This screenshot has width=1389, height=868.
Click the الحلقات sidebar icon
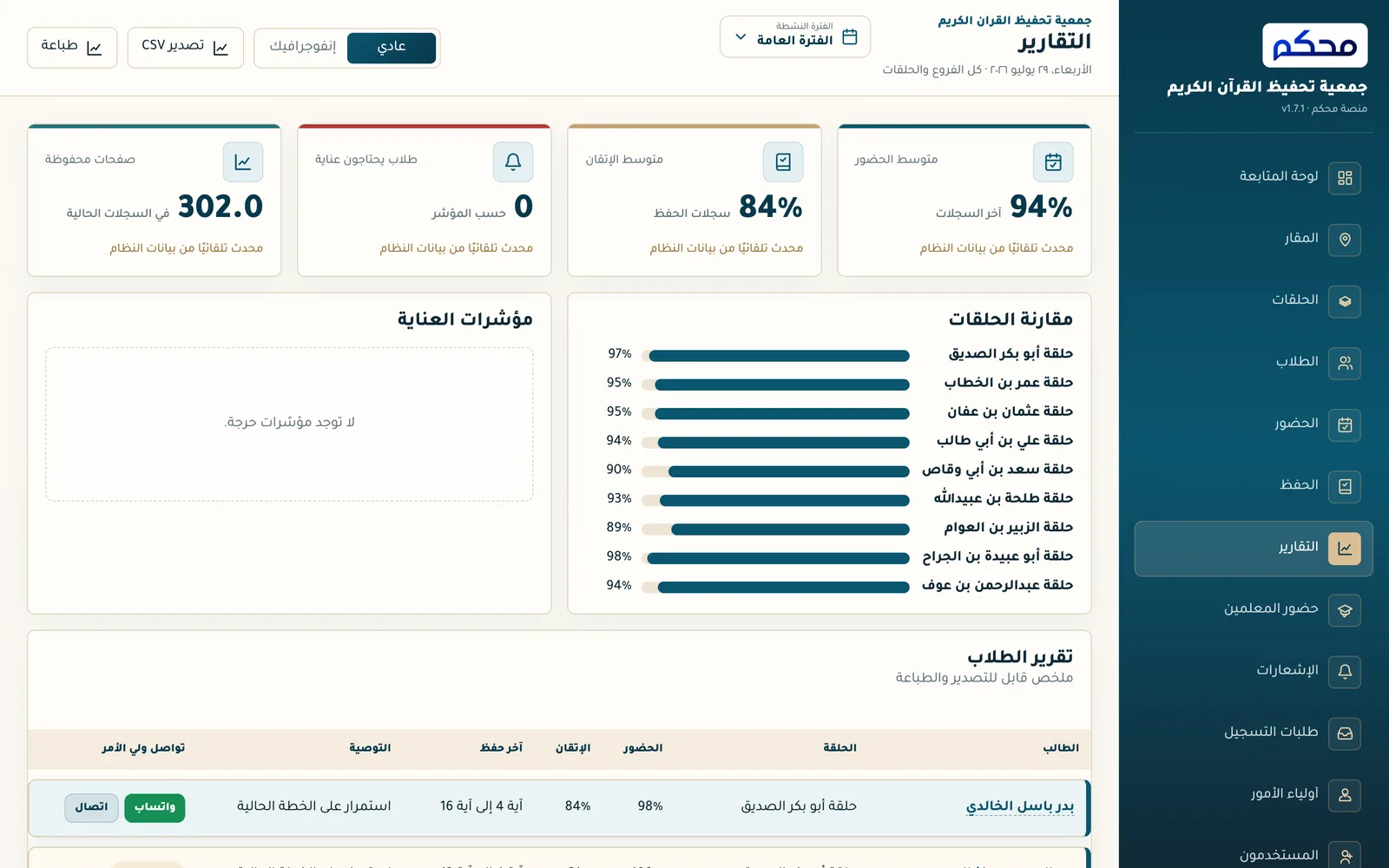1345,301
